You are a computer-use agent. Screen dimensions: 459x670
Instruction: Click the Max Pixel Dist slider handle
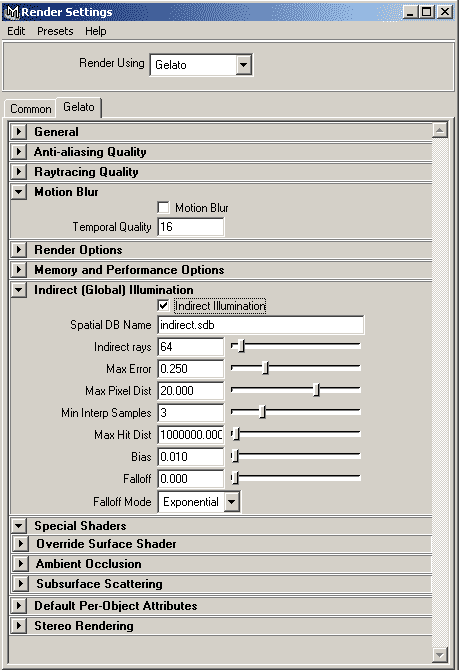[316, 389]
